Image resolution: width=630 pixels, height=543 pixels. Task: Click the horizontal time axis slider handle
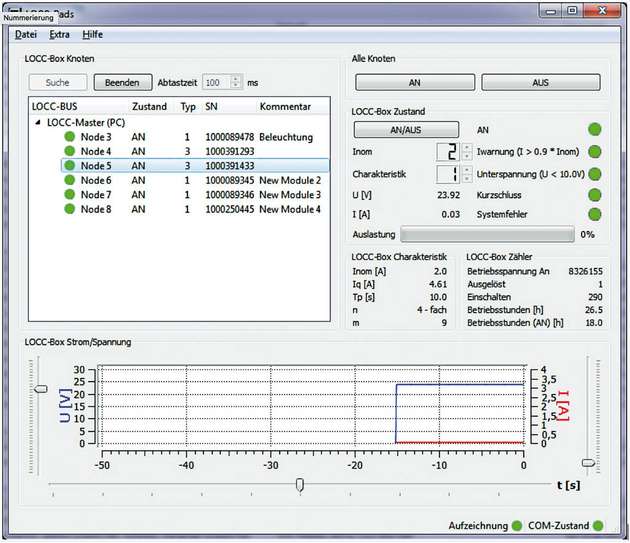coord(300,485)
